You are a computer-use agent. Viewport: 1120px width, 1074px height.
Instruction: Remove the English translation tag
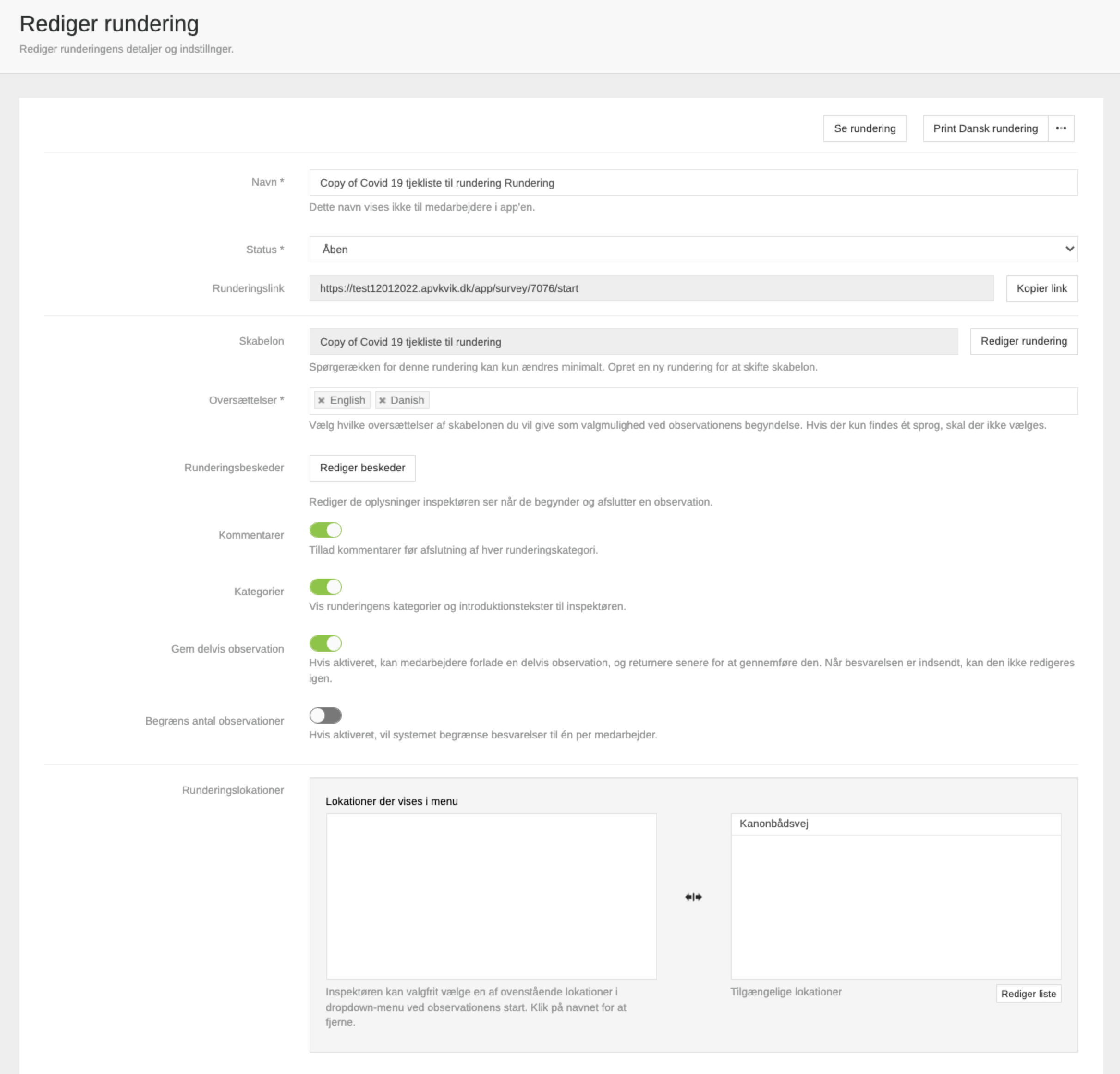coord(321,401)
